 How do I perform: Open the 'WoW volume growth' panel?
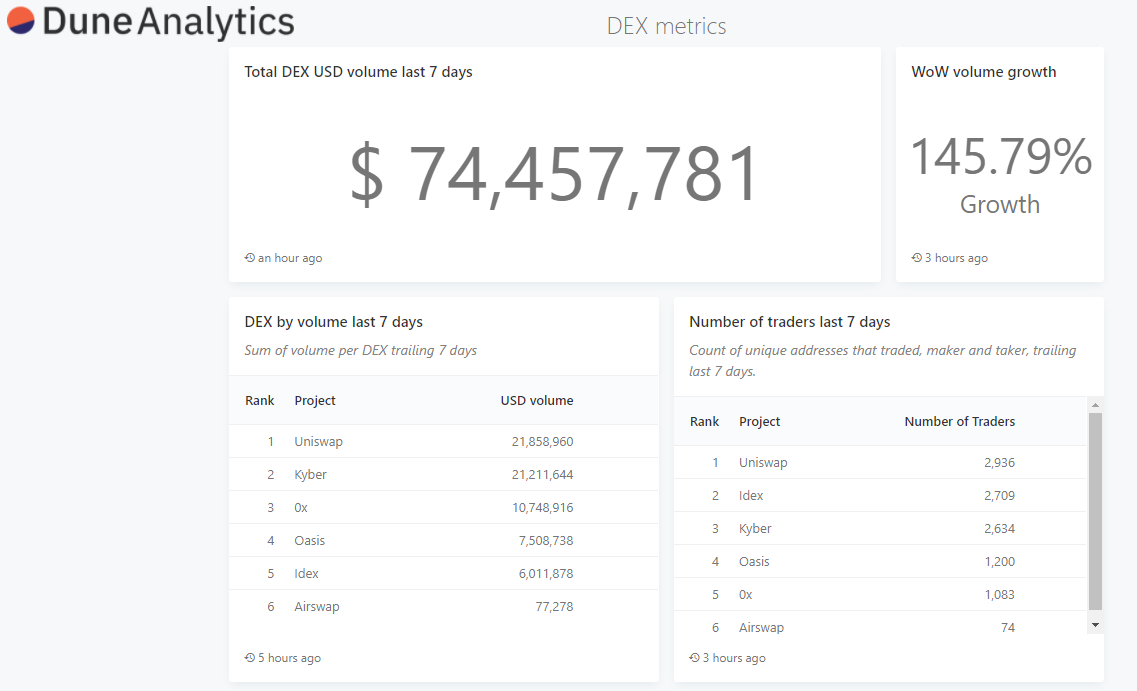(984, 71)
